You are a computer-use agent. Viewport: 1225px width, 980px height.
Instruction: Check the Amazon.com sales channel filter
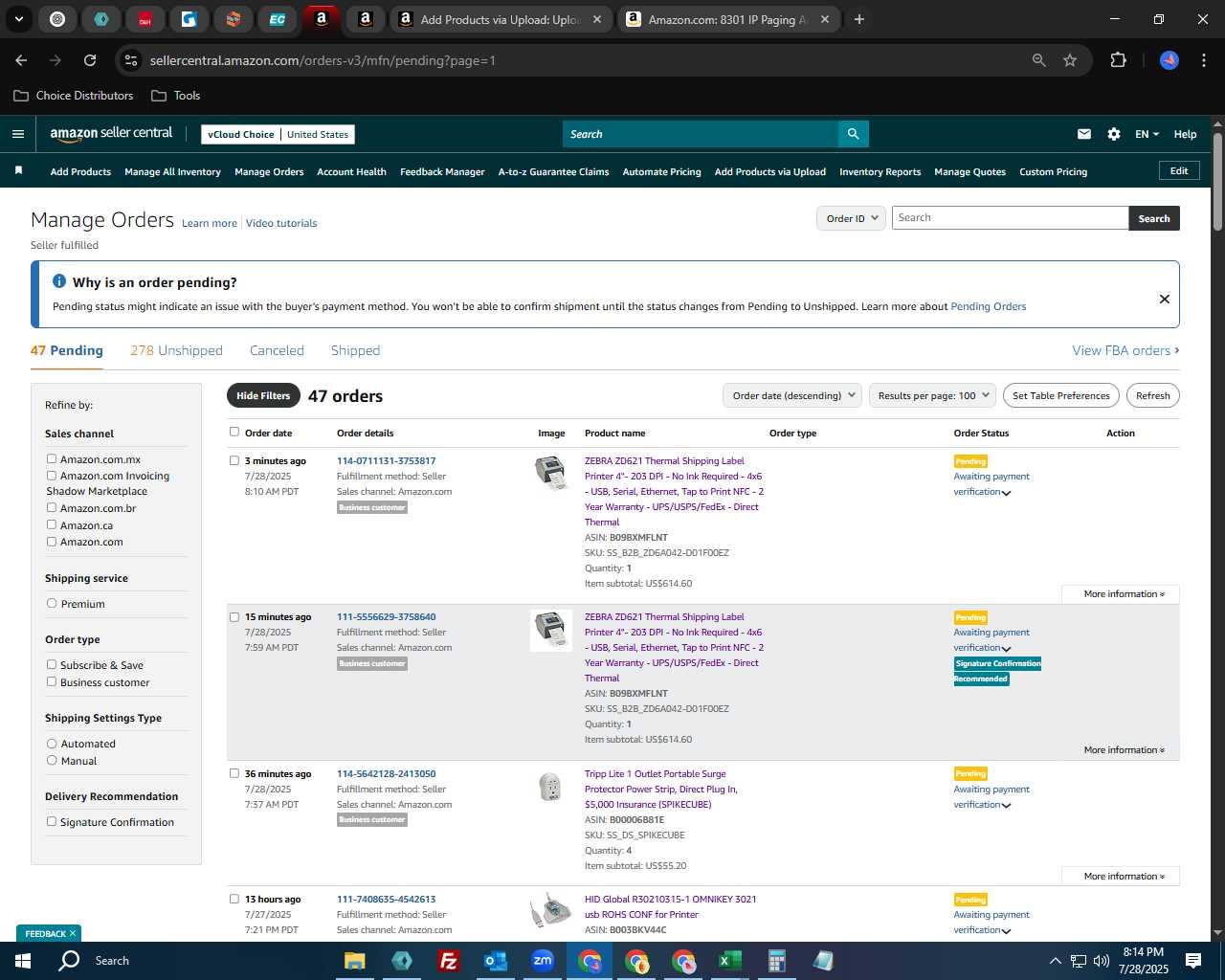tap(52, 542)
